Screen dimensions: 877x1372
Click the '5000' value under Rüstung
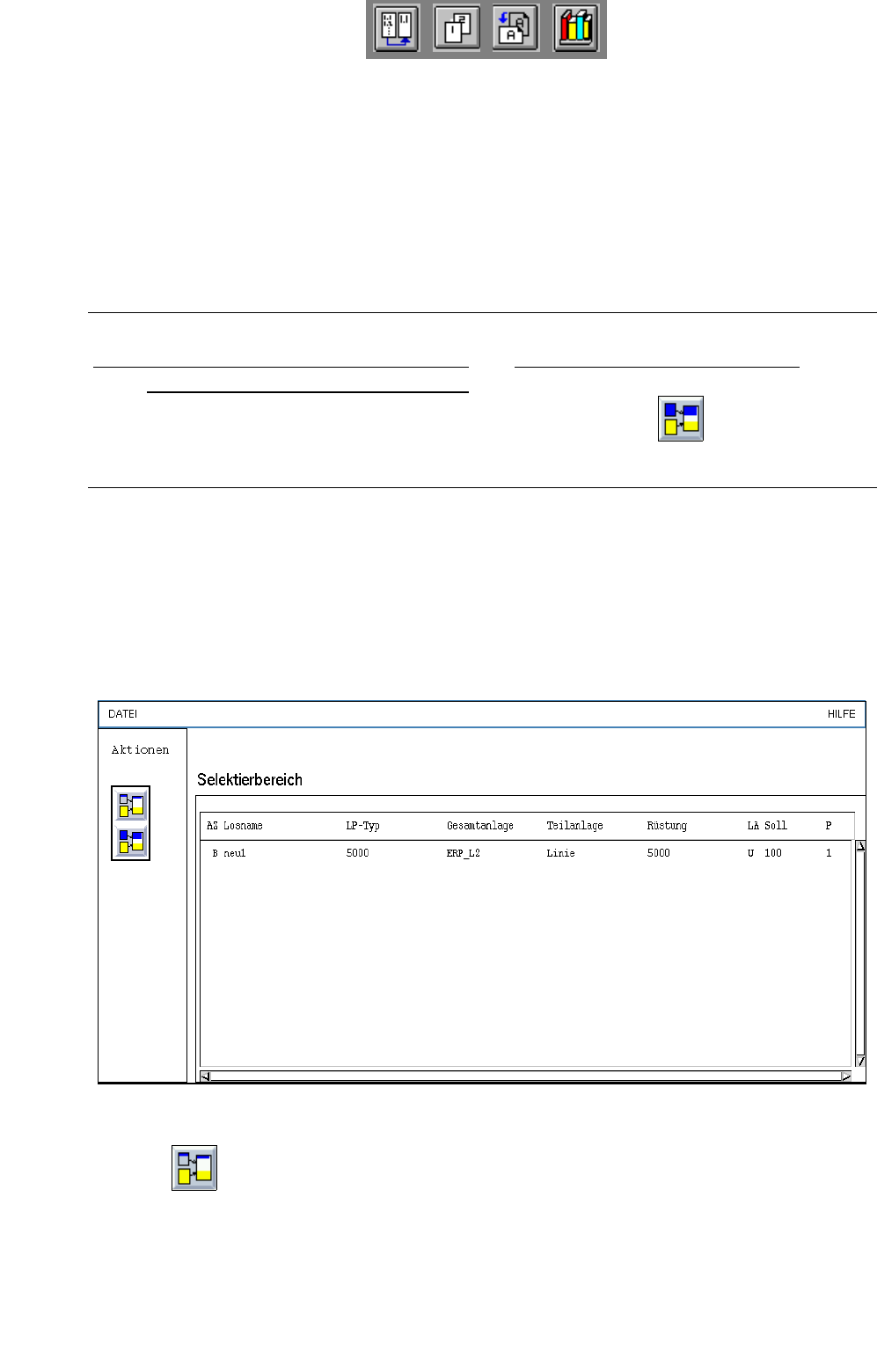tap(659, 853)
